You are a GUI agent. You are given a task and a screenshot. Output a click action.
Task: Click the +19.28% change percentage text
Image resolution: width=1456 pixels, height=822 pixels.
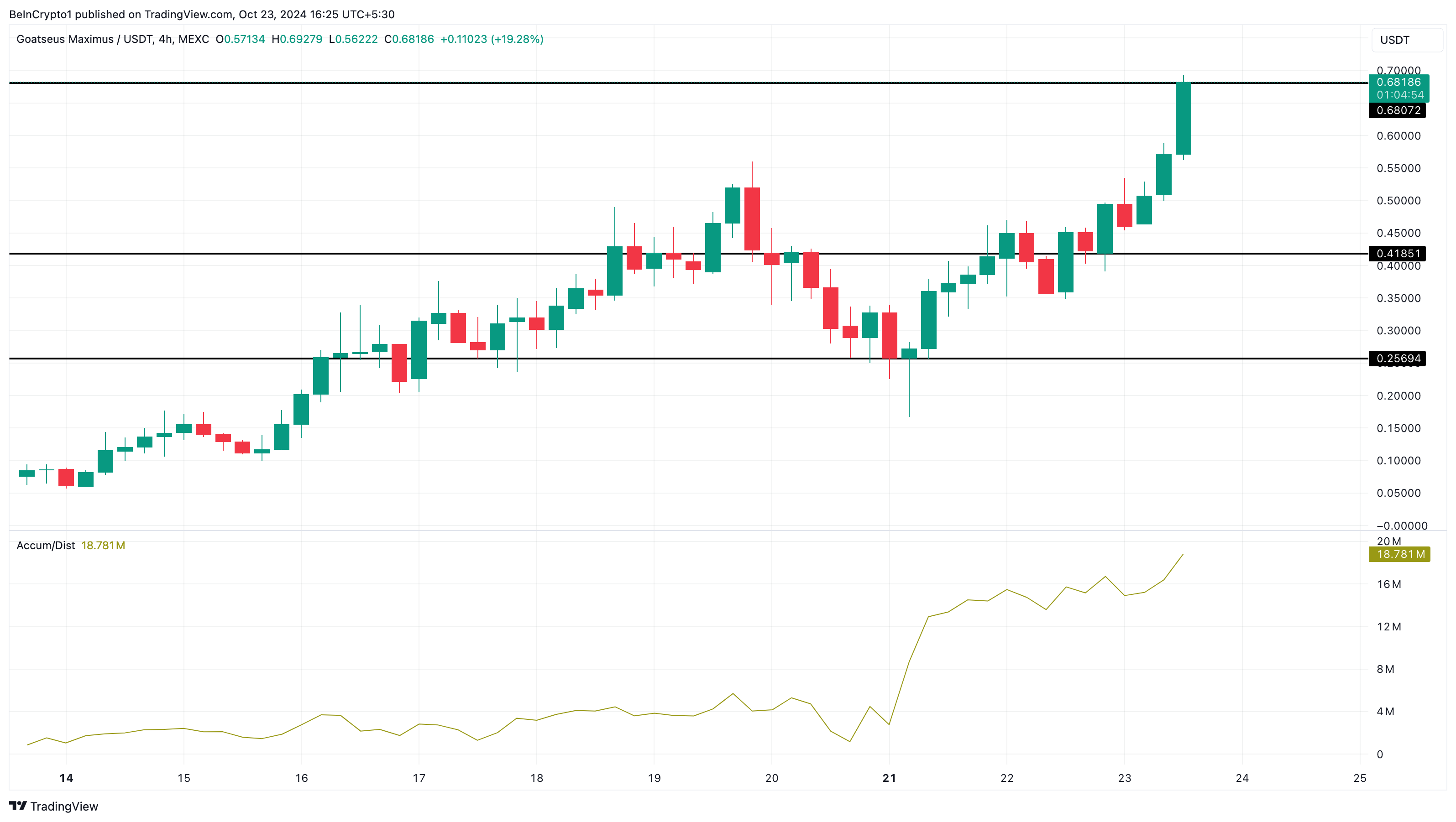(x=517, y=39)
